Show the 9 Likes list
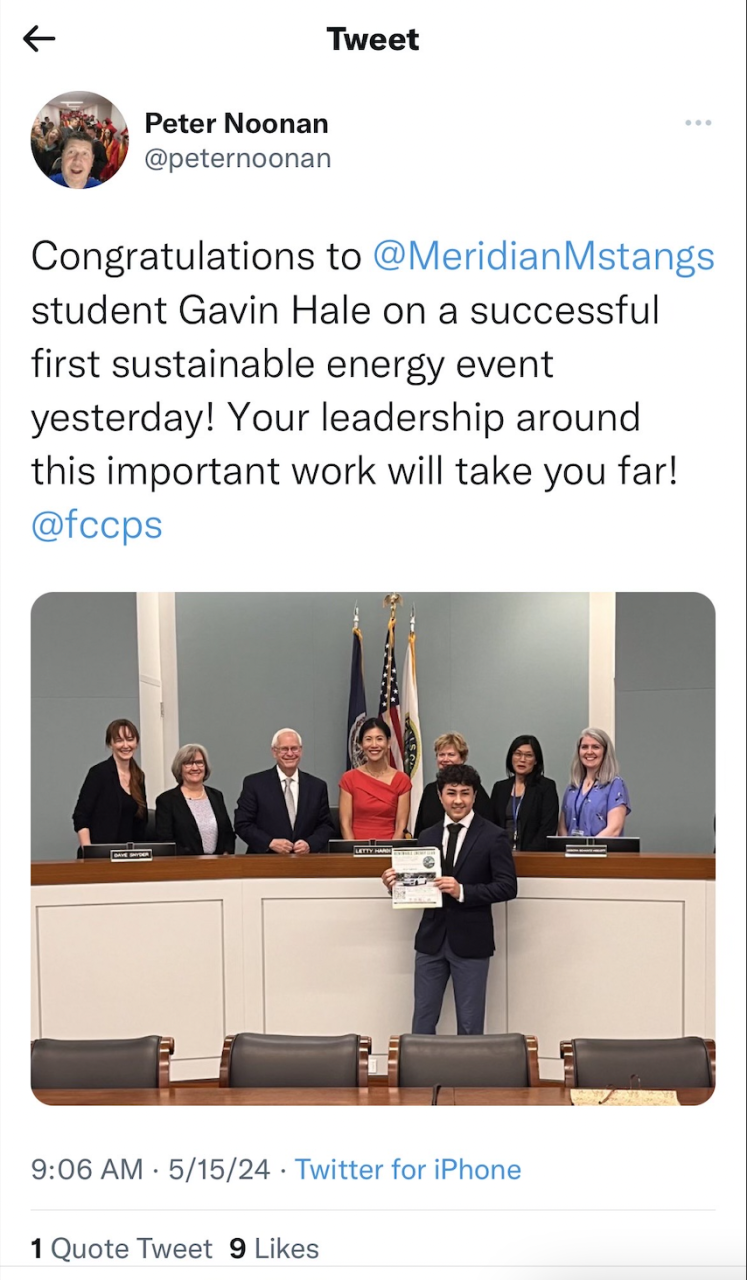Viewport: 747px width, 1280px height. (x=274, y=1248)
